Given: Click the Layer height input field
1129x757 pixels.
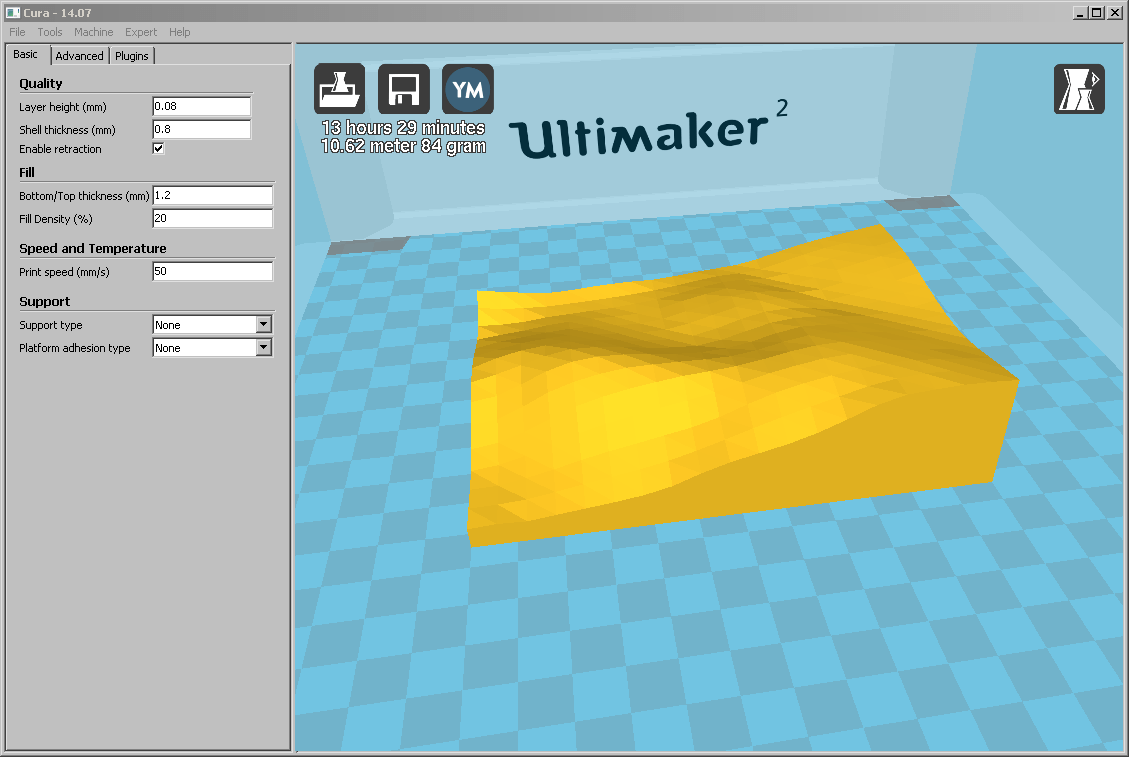Looking at the screenshot, I should (202, 106).
